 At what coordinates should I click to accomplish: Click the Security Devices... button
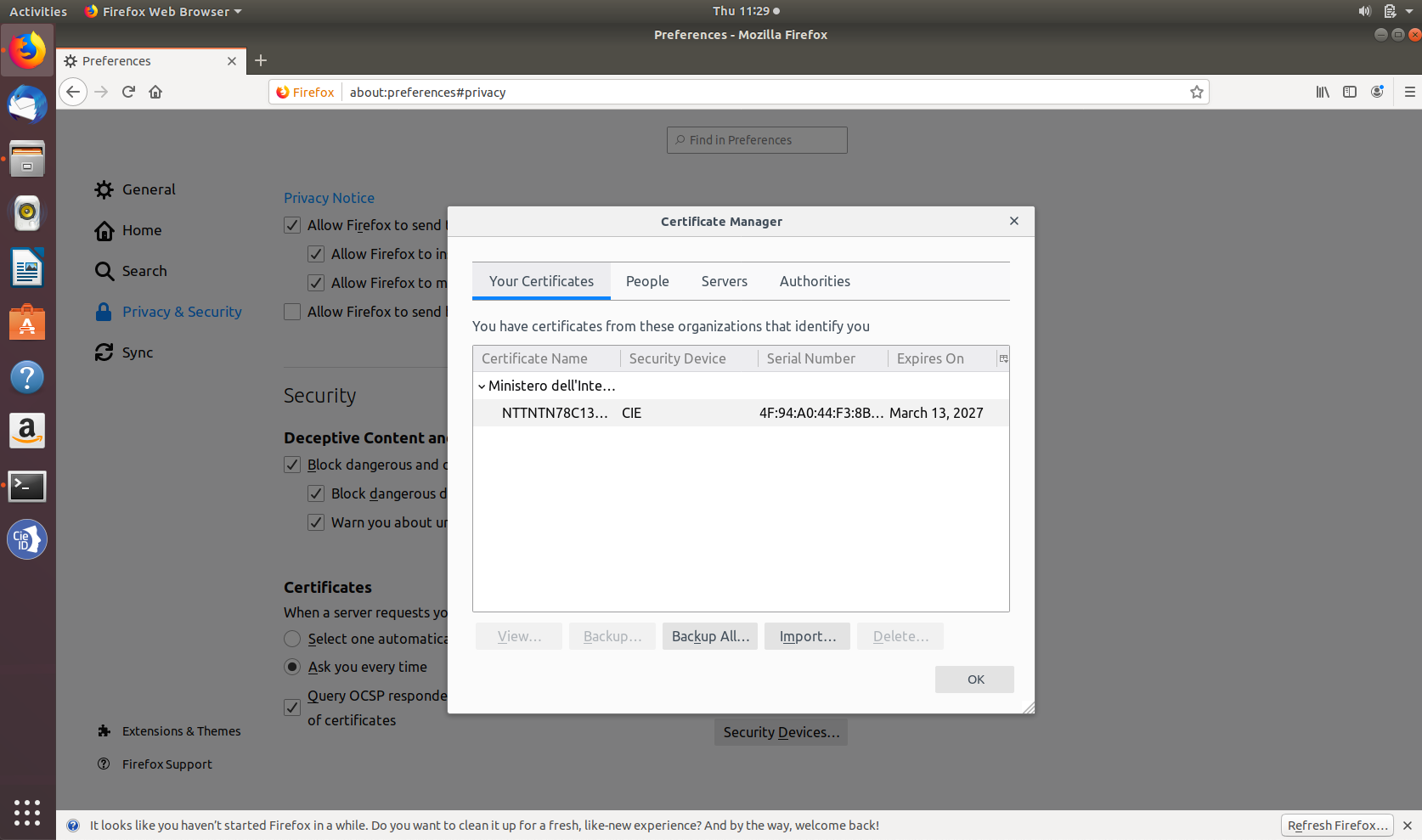[x=781, y=732]
